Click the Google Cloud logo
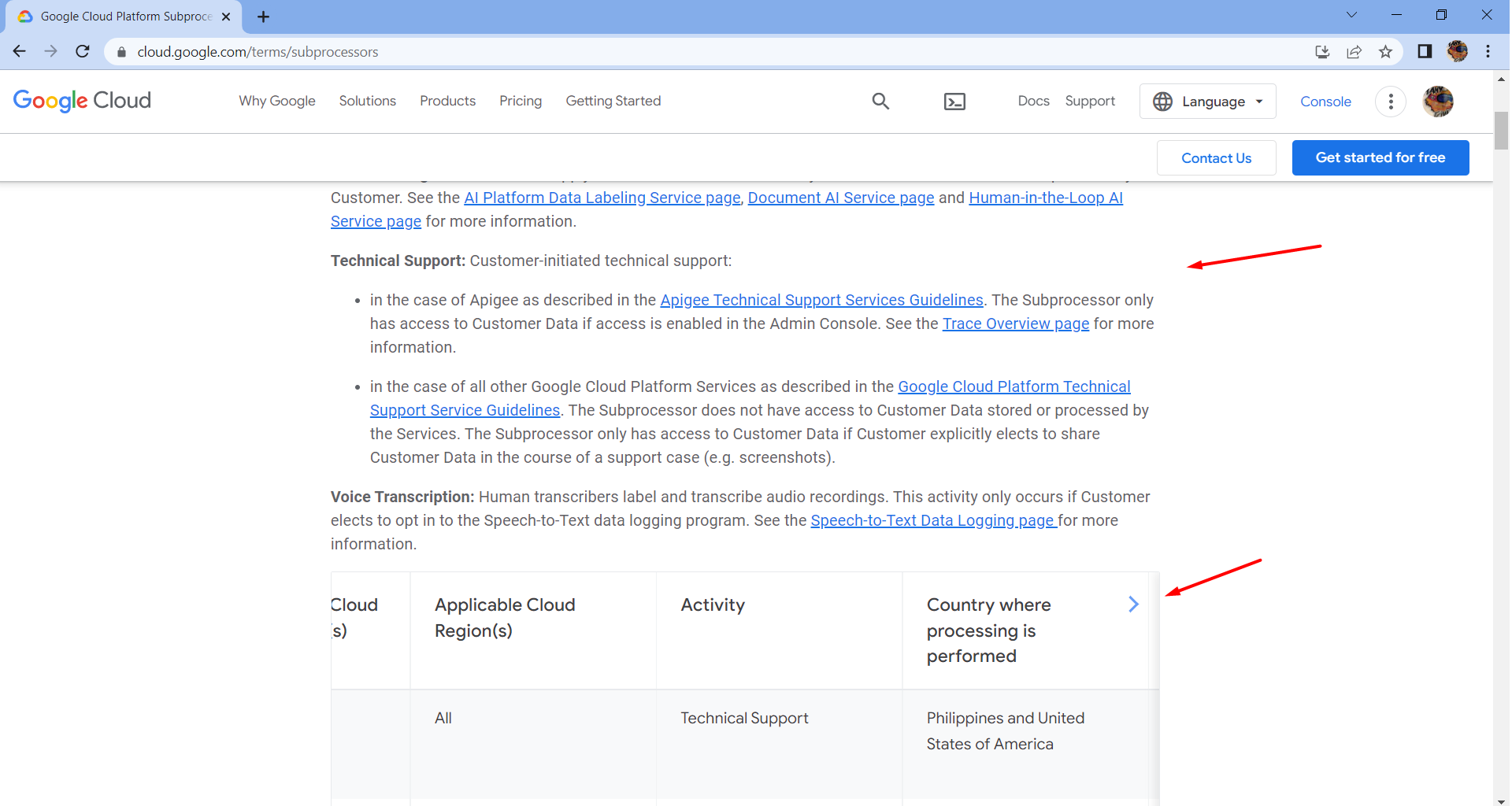 [81, 101]
